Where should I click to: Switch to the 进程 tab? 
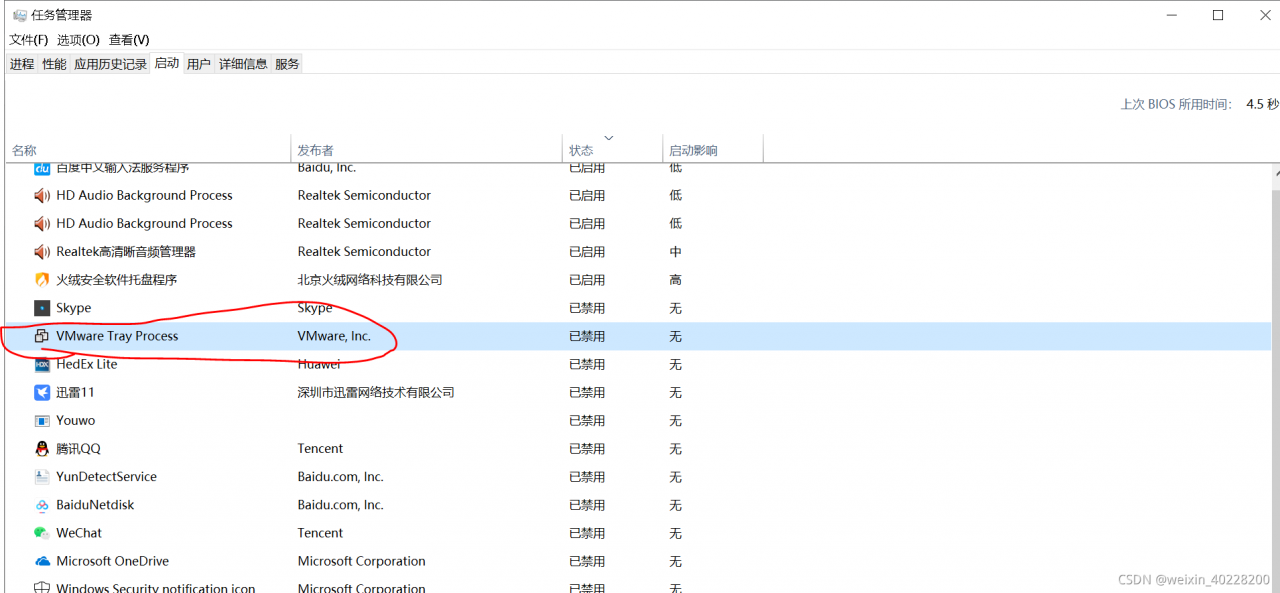coord(22,64)
